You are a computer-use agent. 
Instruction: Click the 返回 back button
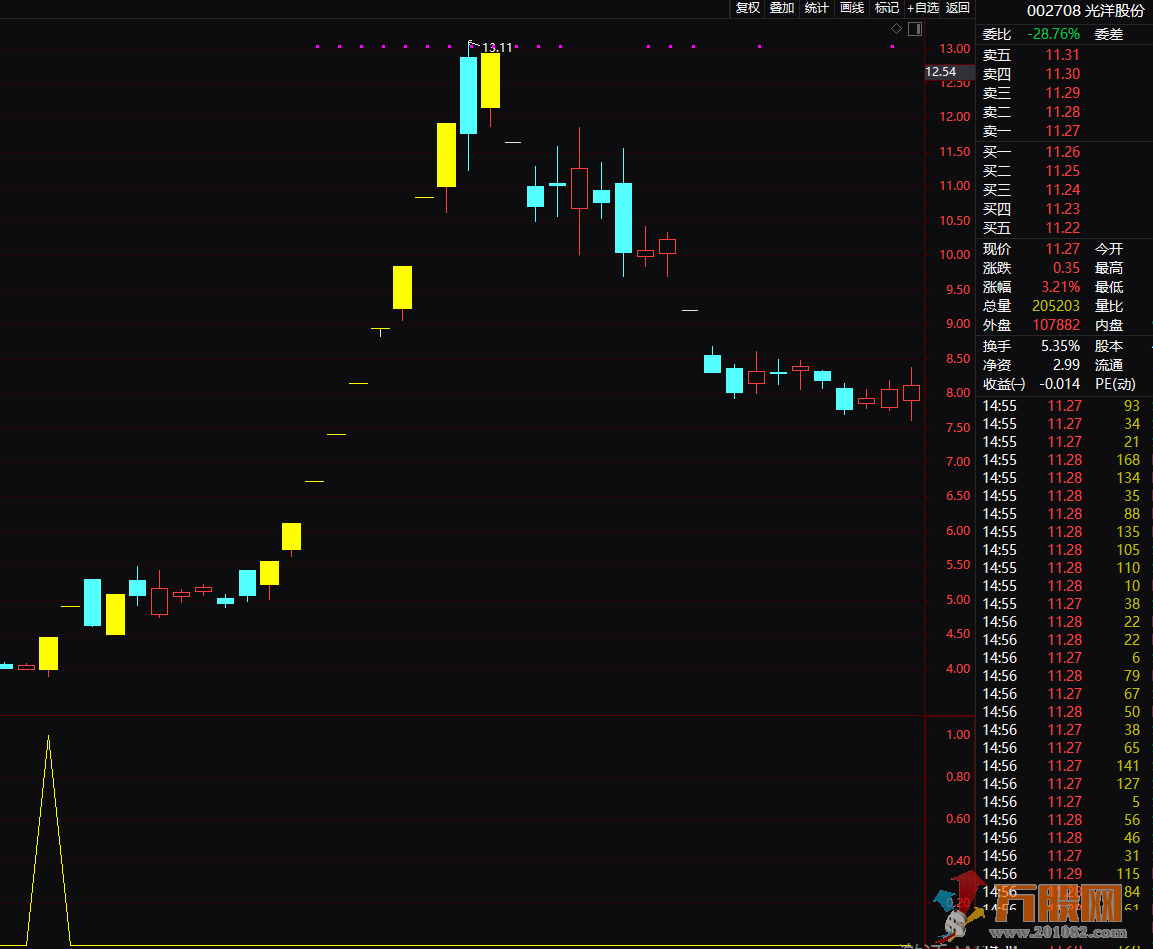(x=958, y=8)
